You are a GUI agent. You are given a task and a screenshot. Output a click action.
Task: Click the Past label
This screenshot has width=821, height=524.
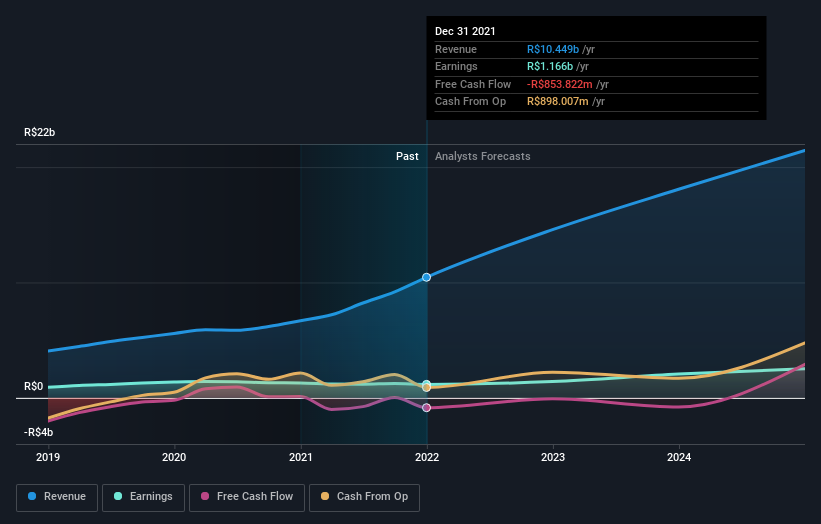point(407,157)
